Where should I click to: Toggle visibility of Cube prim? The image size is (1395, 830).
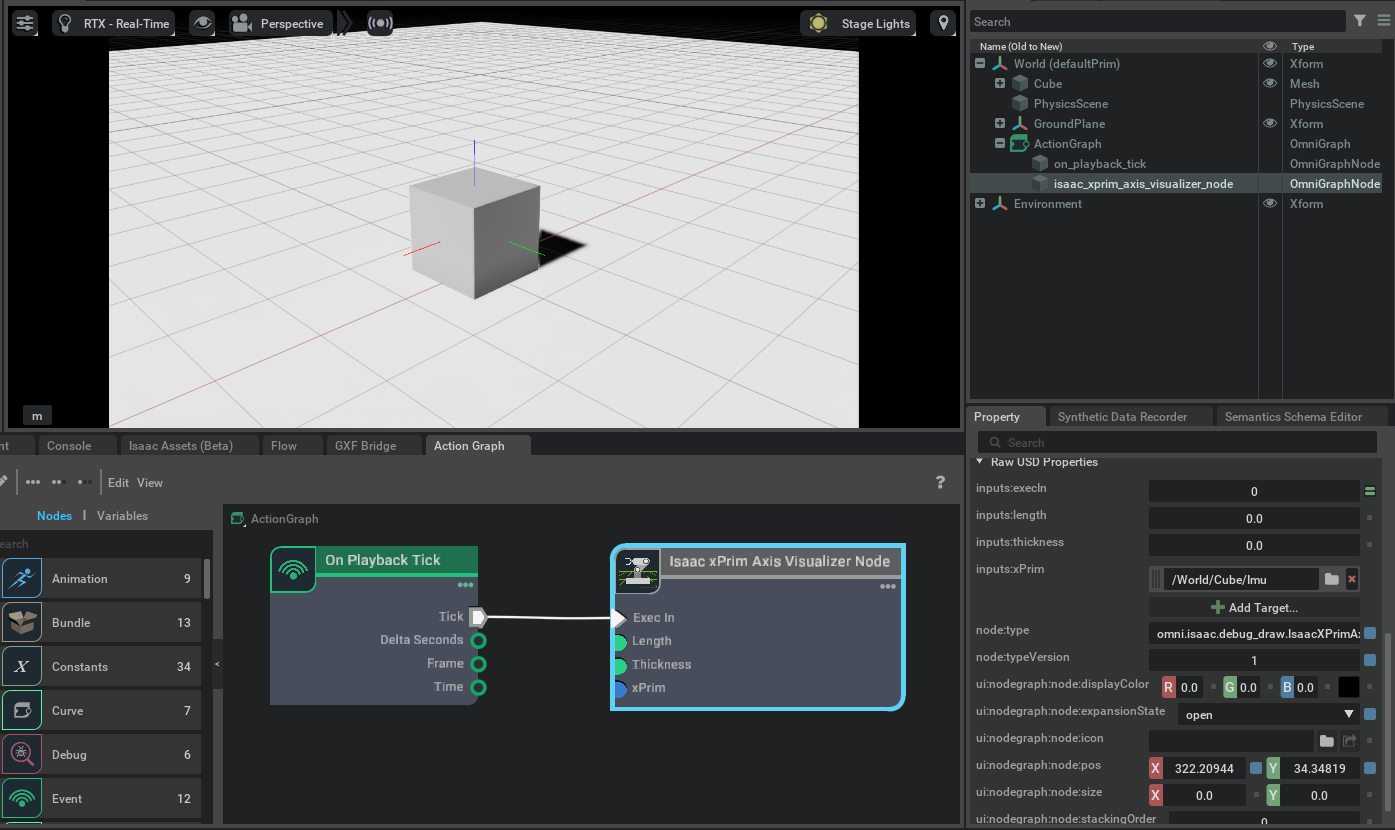click(1270, 83)
